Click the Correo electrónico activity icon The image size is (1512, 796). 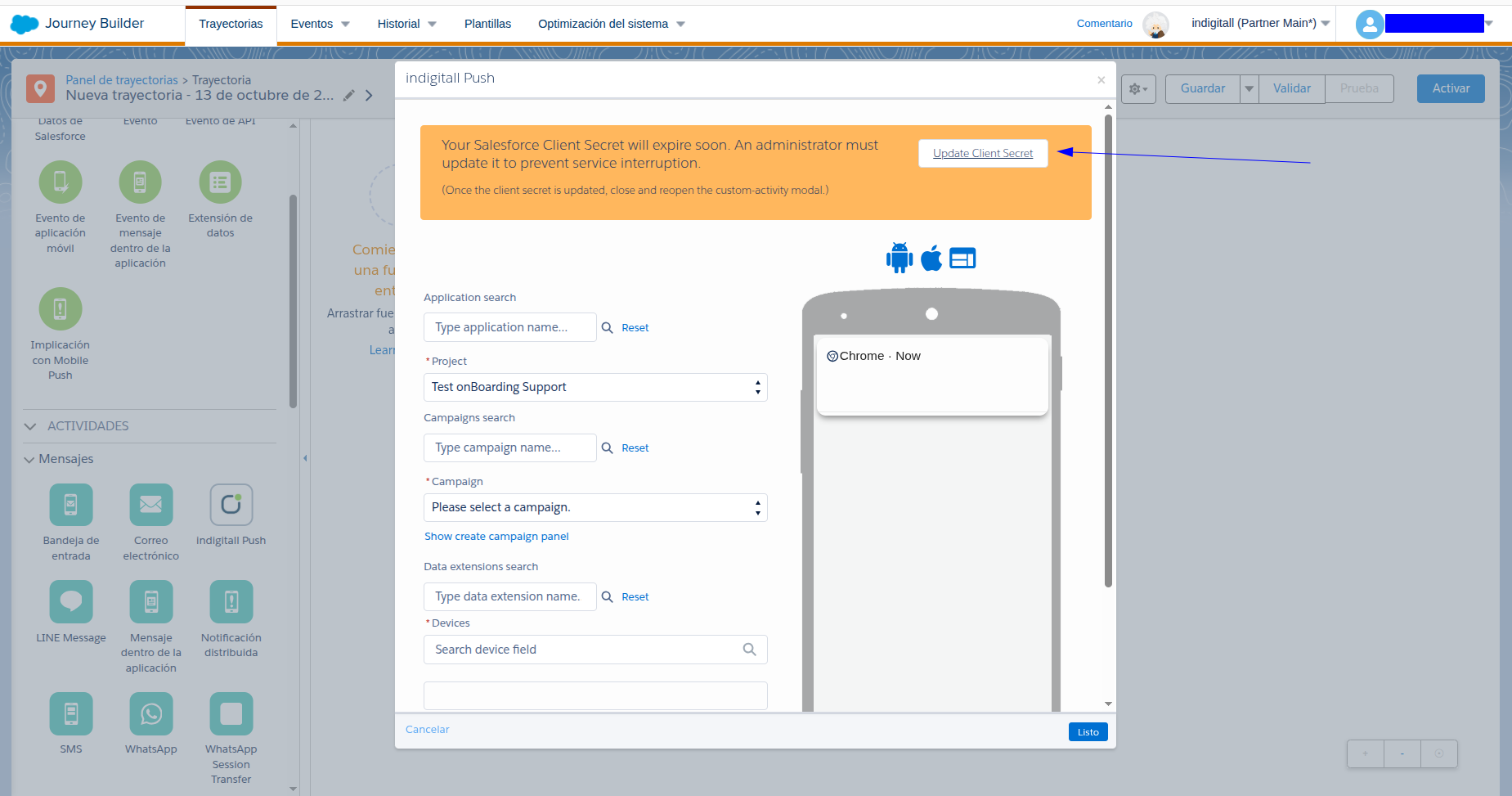(x=151, y=505)
